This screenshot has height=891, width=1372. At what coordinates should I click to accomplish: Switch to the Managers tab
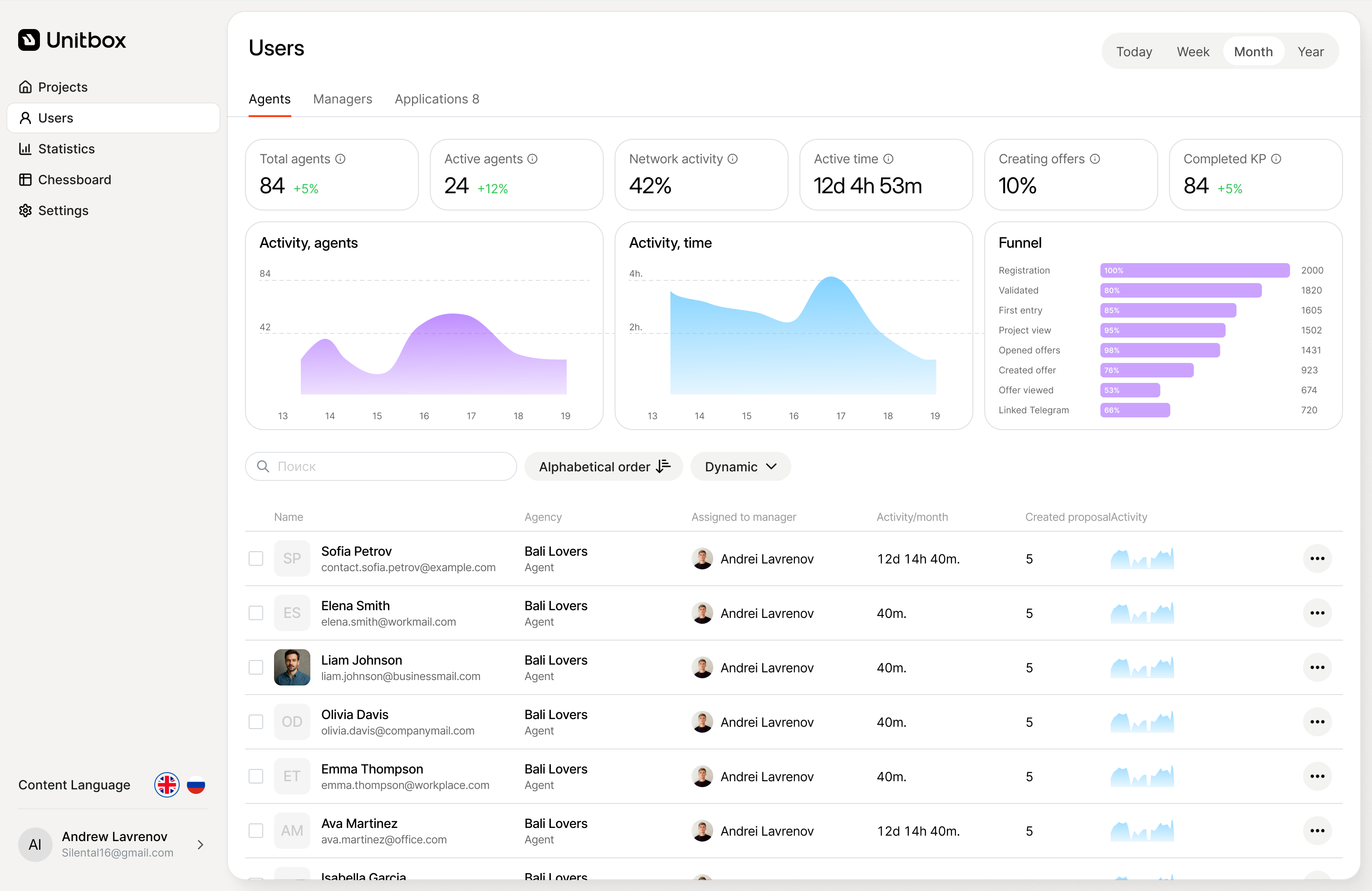tap(343, 99)
